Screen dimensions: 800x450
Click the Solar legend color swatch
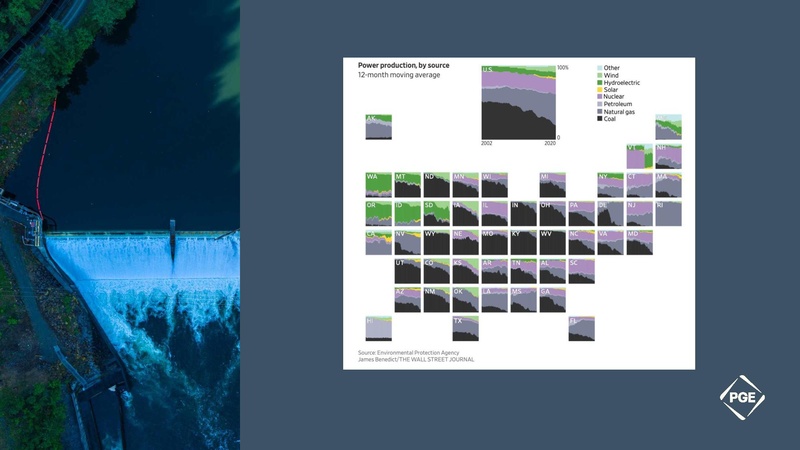tap(600, 90)
